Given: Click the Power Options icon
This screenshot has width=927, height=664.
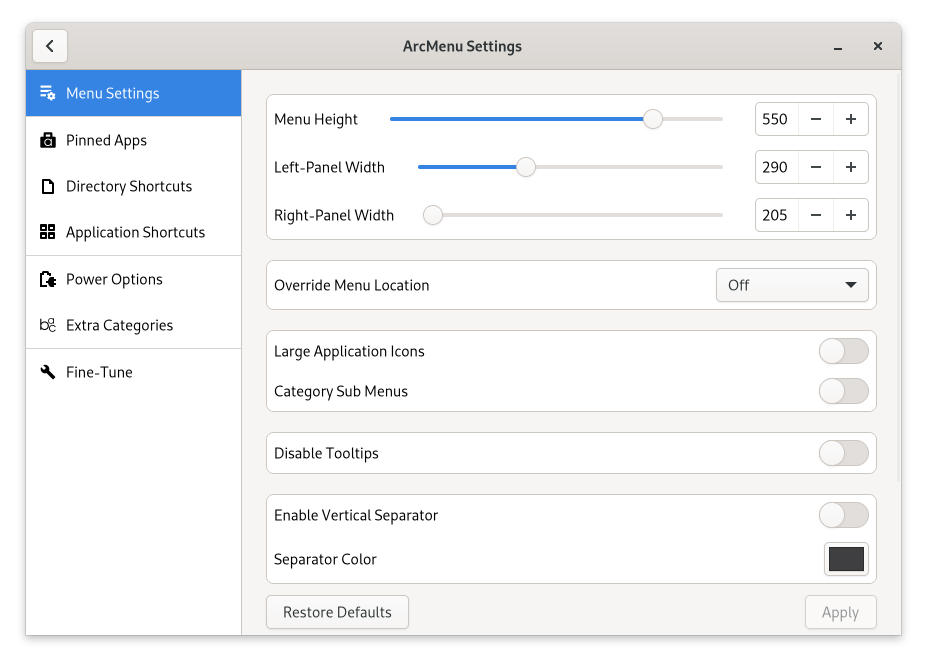Looking at the screenshot, I should (47, 279).
